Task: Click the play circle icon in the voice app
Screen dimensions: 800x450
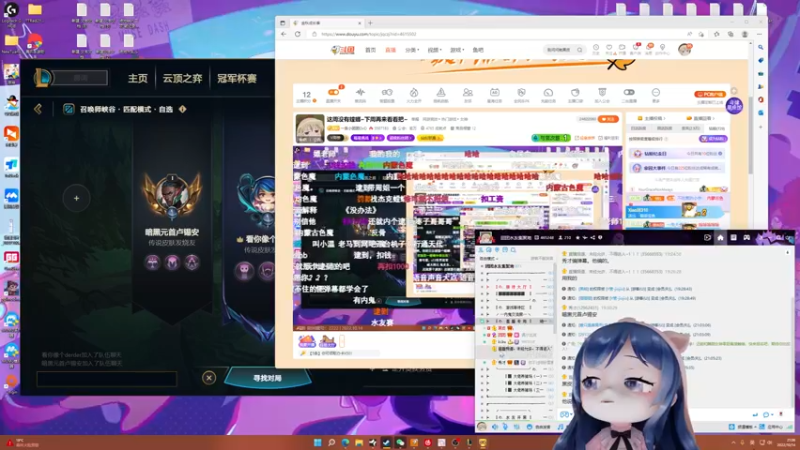Action: point(707,238)
